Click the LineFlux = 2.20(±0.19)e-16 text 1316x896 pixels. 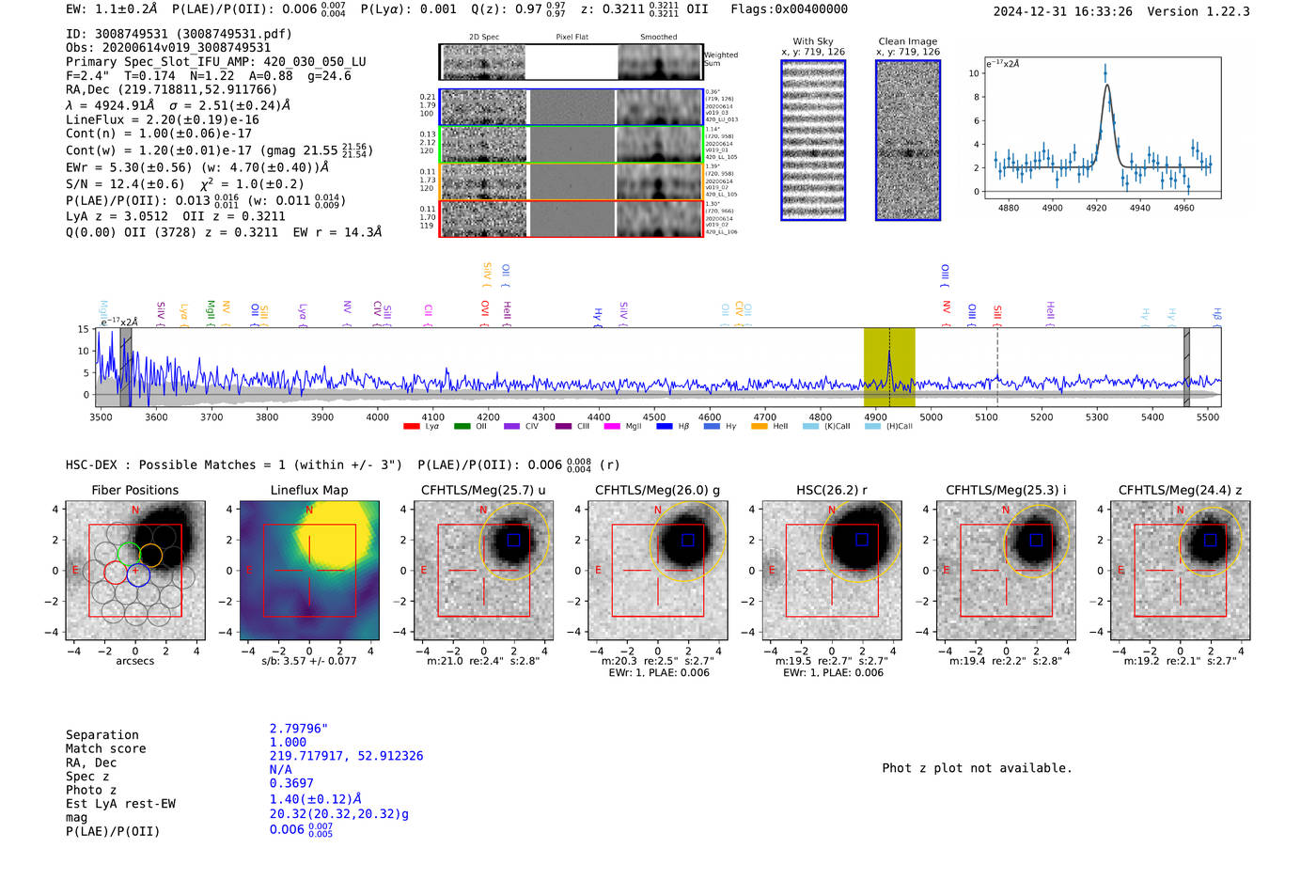tap(163, 120)
